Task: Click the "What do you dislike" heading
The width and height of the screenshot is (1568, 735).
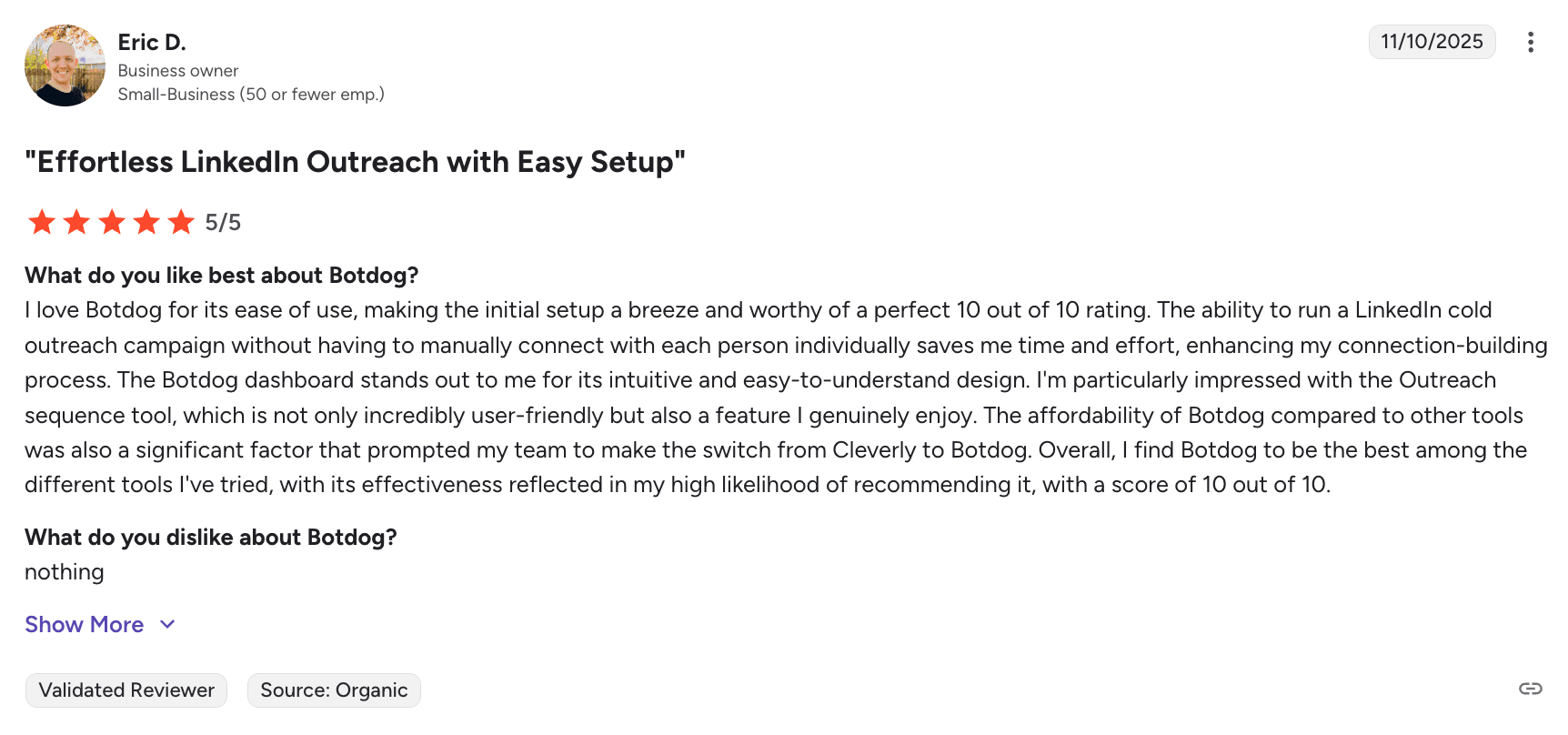Action: coord(211,538)
